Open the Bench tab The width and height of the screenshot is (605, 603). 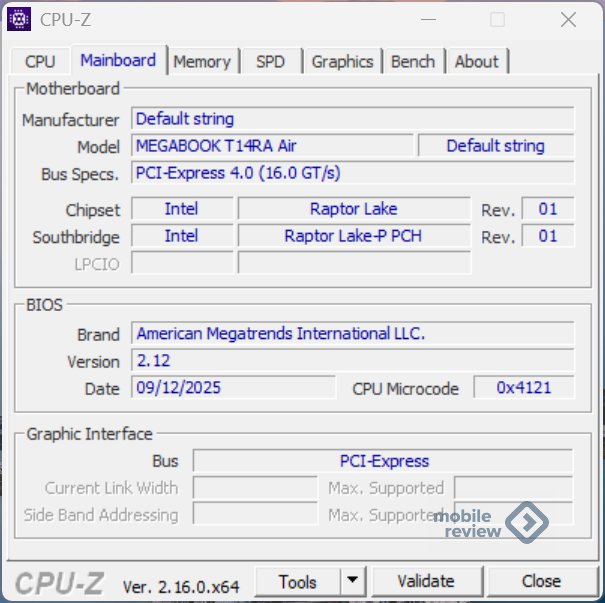(413, 62)
